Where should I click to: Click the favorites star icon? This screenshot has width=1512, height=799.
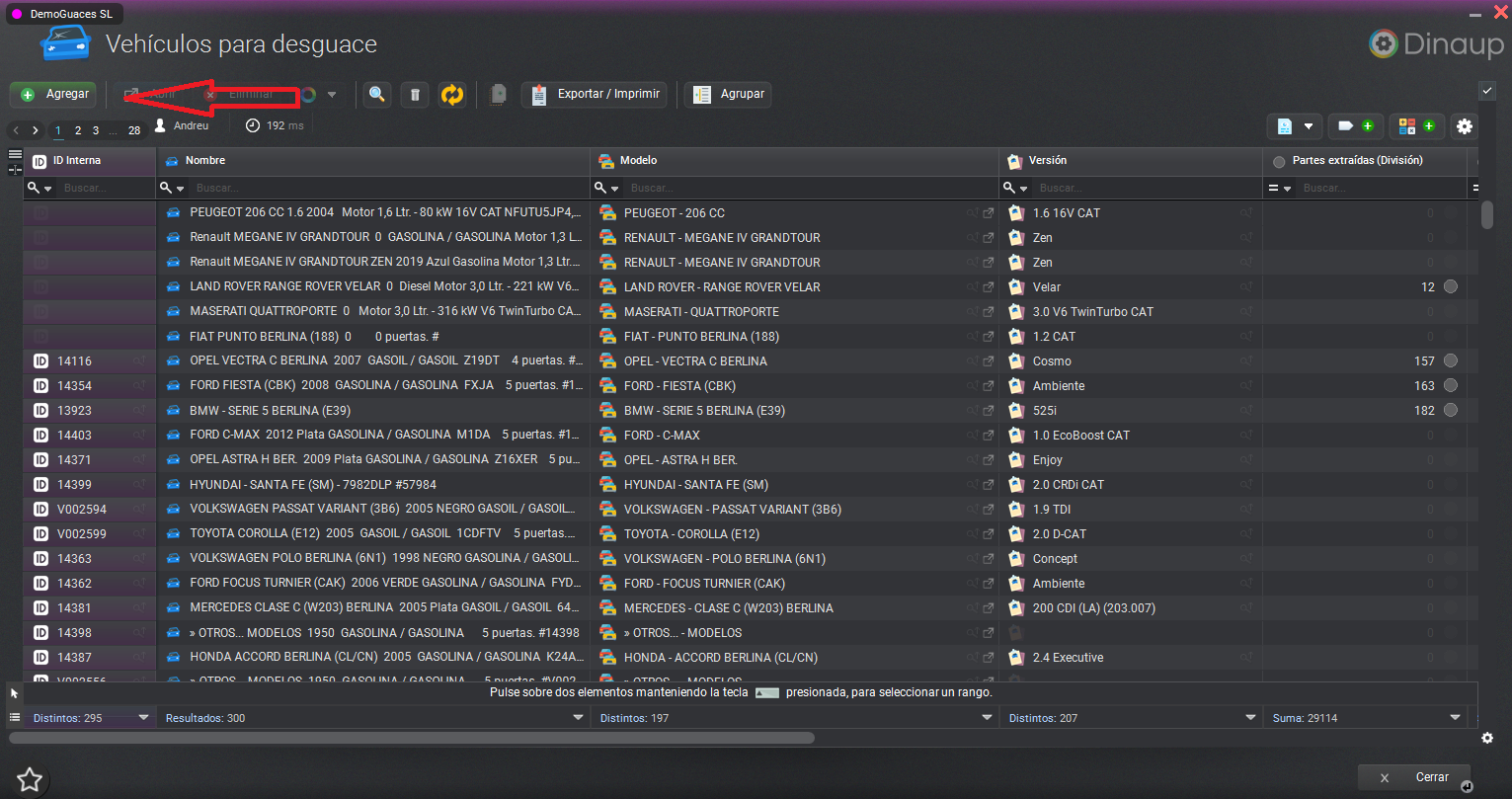30,779
